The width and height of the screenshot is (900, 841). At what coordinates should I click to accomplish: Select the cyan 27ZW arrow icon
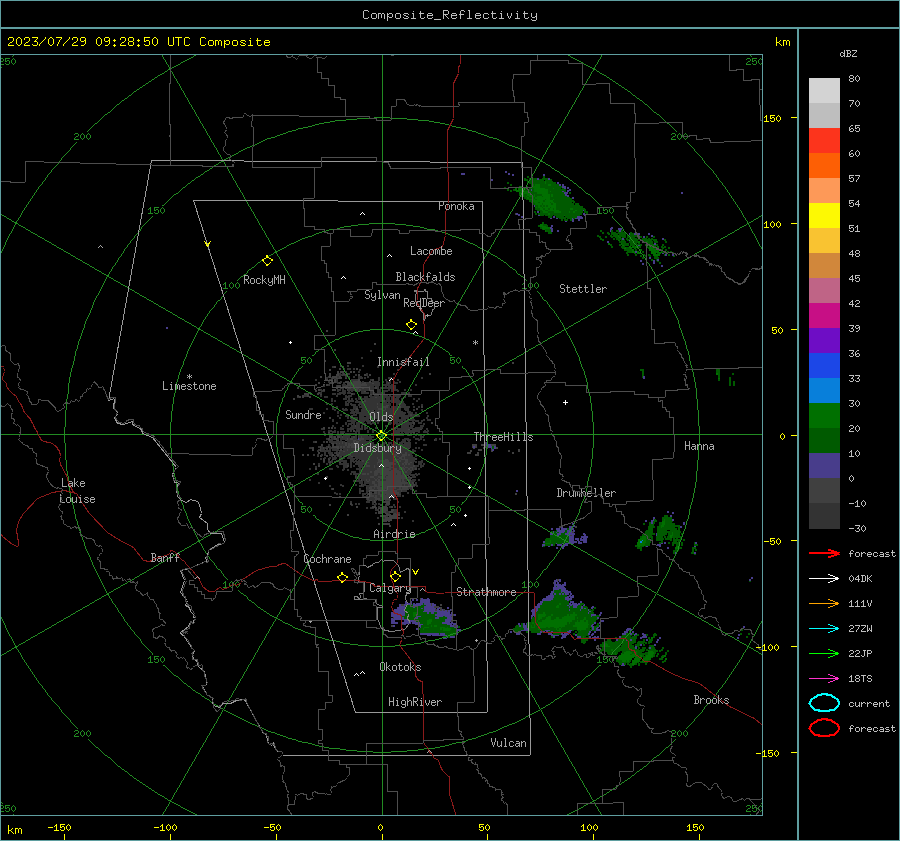click(824, 629)
